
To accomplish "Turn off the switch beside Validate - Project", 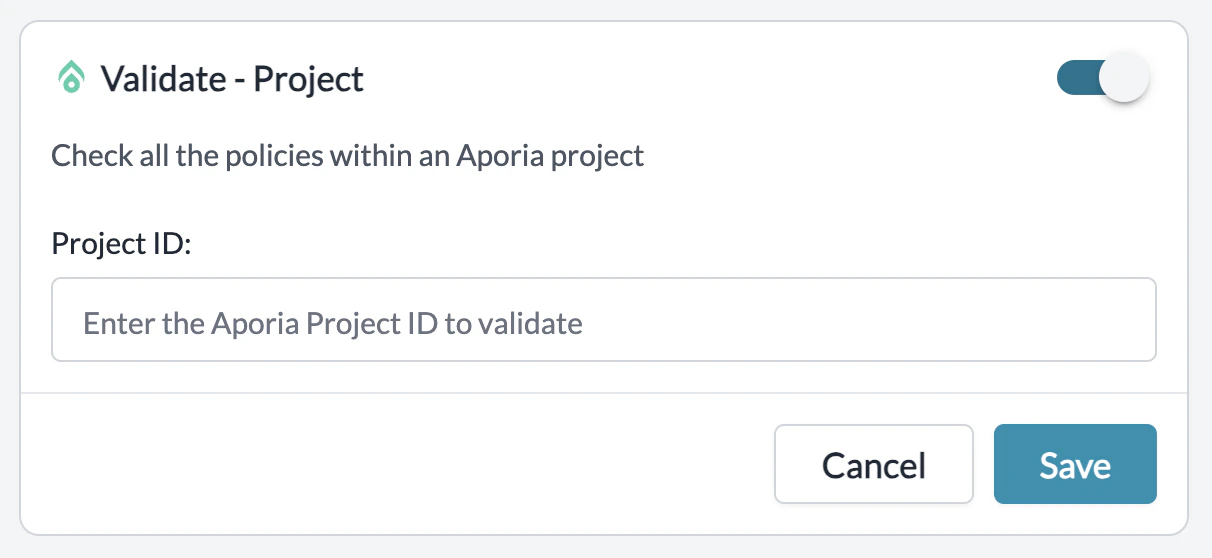I will (x=1103, y=78).
